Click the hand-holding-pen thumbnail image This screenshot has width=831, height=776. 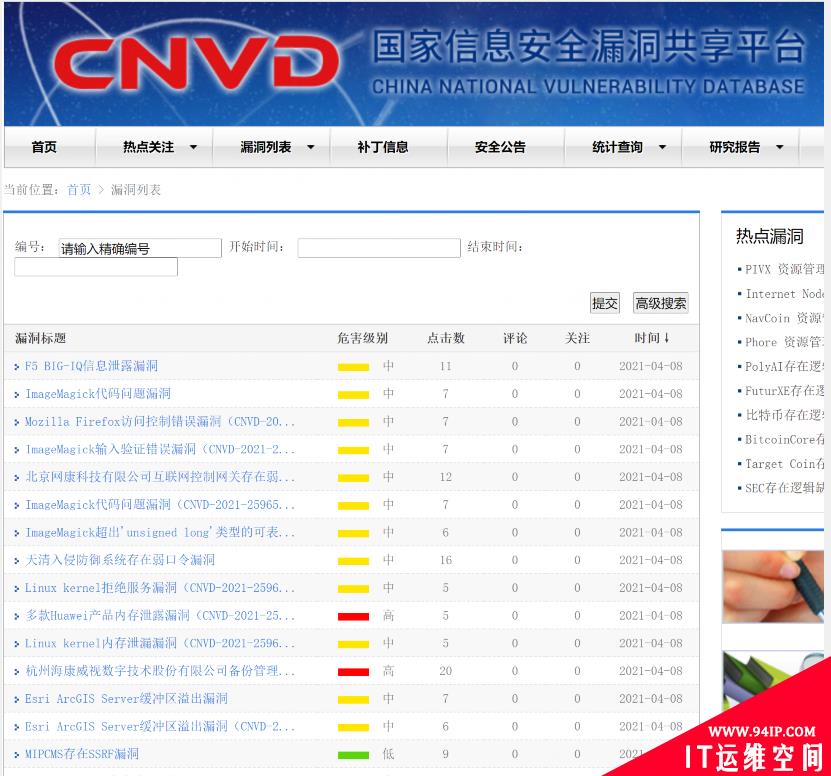(773, 586)
